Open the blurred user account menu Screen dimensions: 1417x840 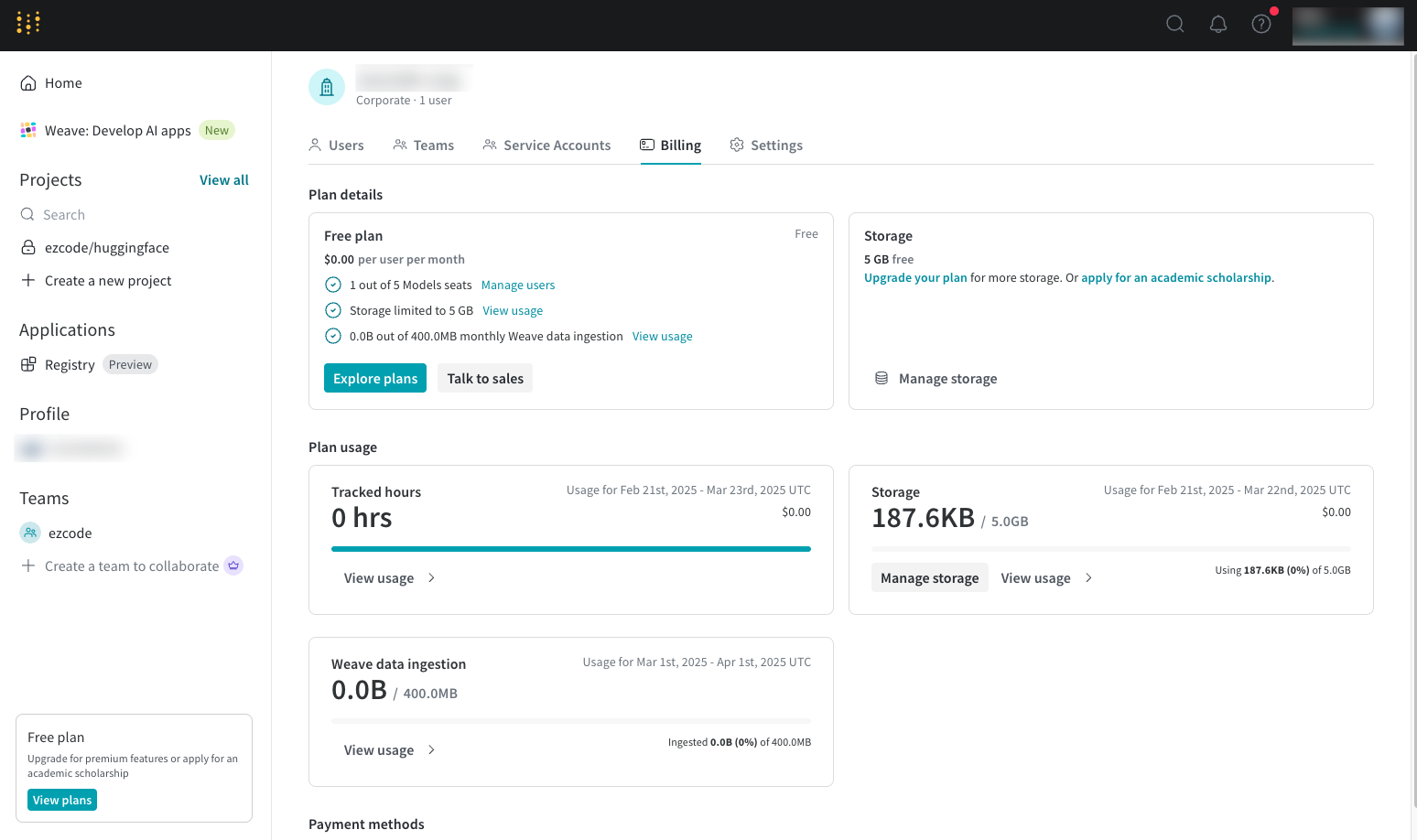pos(1347,26)
